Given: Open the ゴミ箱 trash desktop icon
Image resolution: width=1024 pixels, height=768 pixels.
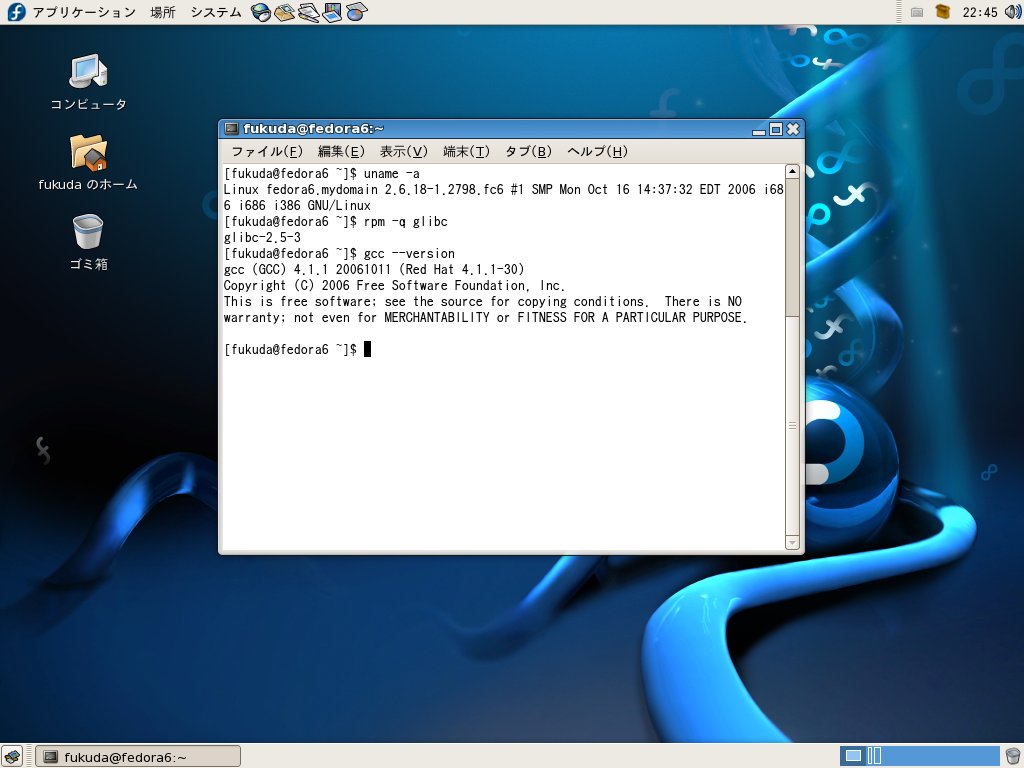Looking at the screenshot, I should (x=89, y=235).
